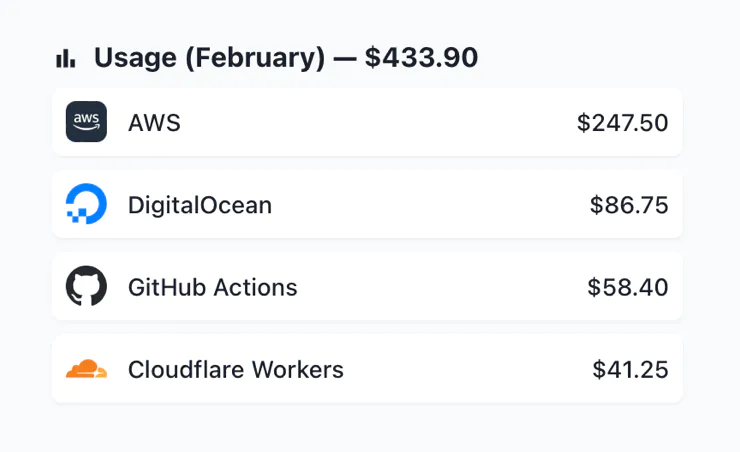Select the AWS service name label
The height and width of the screenshot is (452, 740).
tap(154, 123)
